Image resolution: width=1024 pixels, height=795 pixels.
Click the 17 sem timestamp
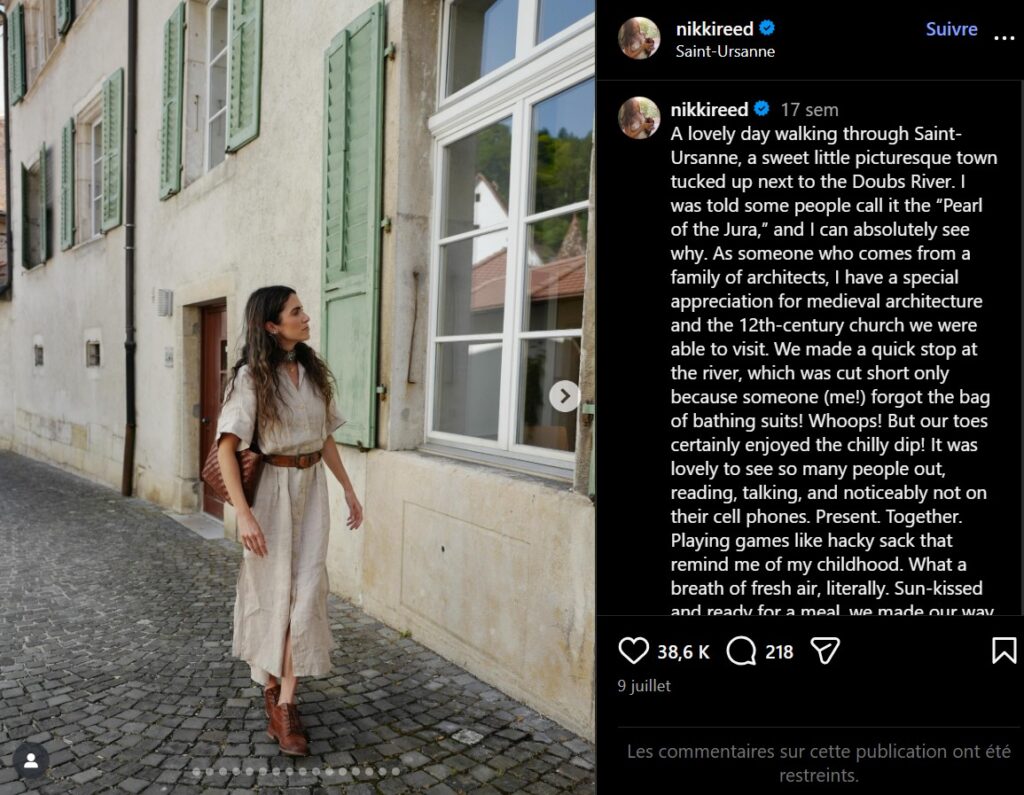coord(809,110)
